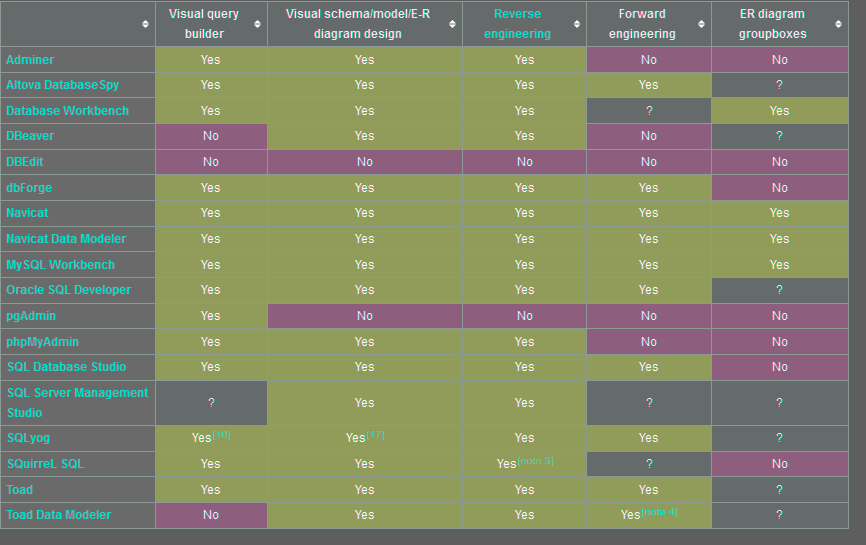Screen dimensions: 866x545
Task: Open the Database Workbench link
Action: 67,111
